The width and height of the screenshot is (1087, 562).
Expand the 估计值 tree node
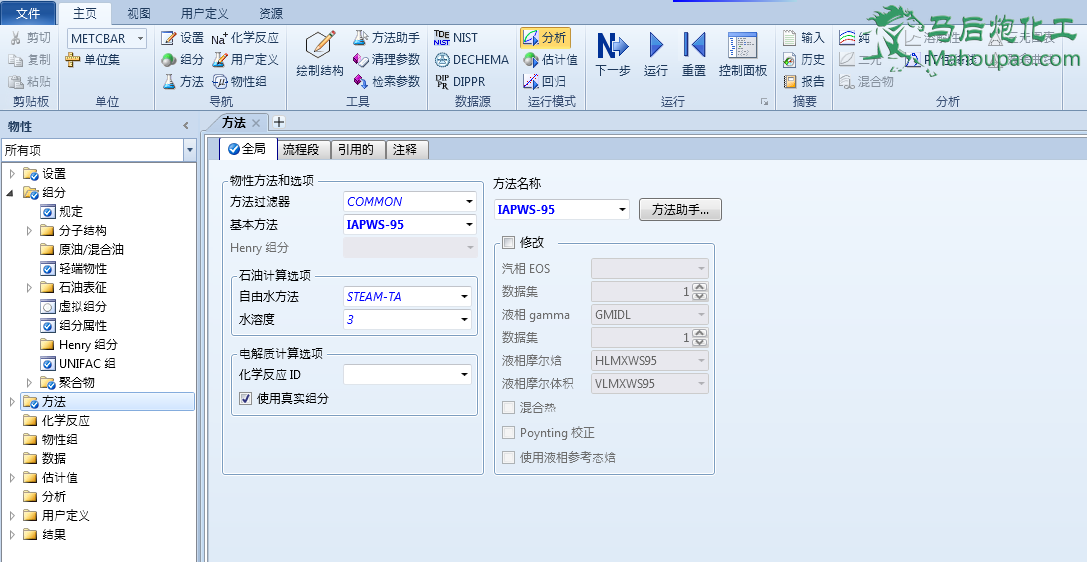11,477
